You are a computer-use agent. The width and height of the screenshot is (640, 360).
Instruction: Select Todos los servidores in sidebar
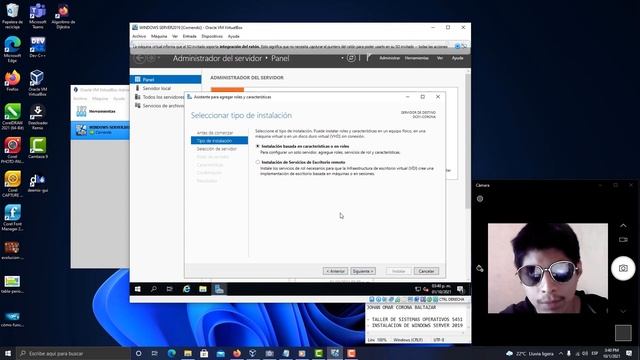159,97
